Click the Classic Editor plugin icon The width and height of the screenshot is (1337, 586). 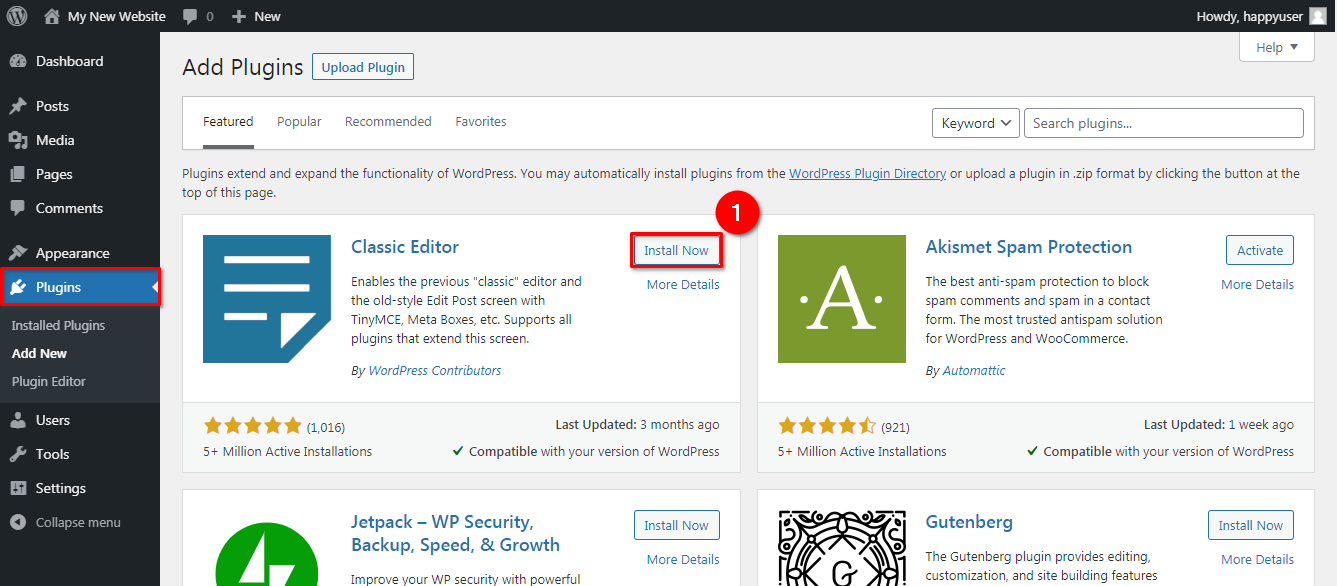pyautogui.click(x=267, y=299)
